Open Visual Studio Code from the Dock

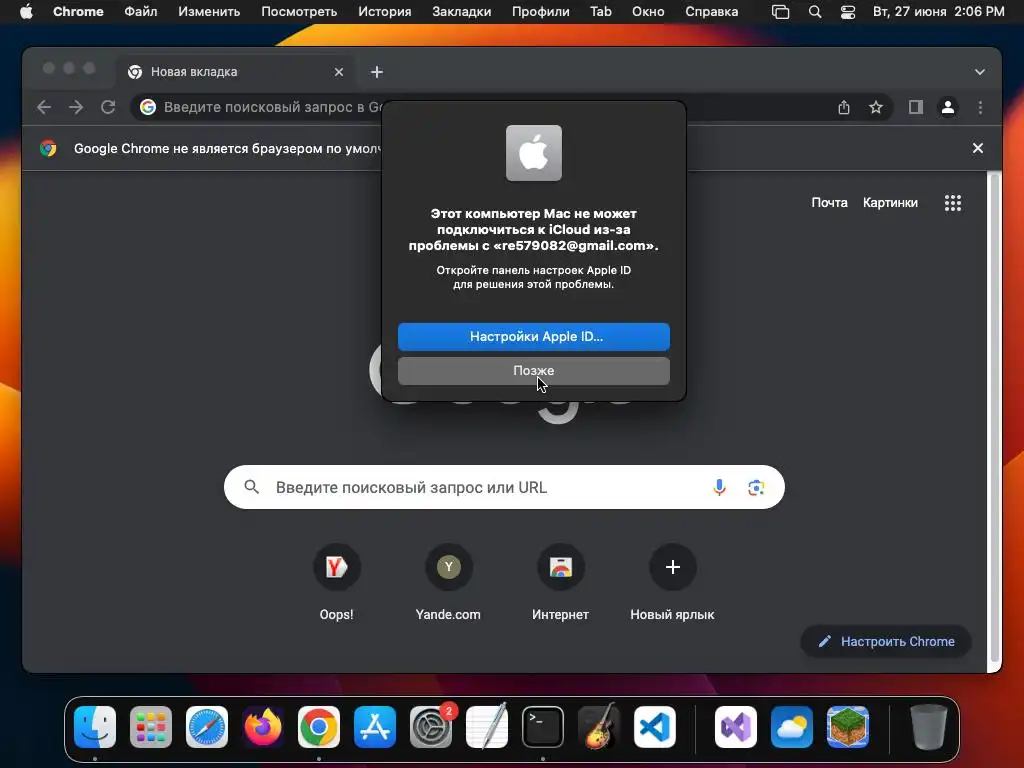pyautogui.click(x=654, y=727)
